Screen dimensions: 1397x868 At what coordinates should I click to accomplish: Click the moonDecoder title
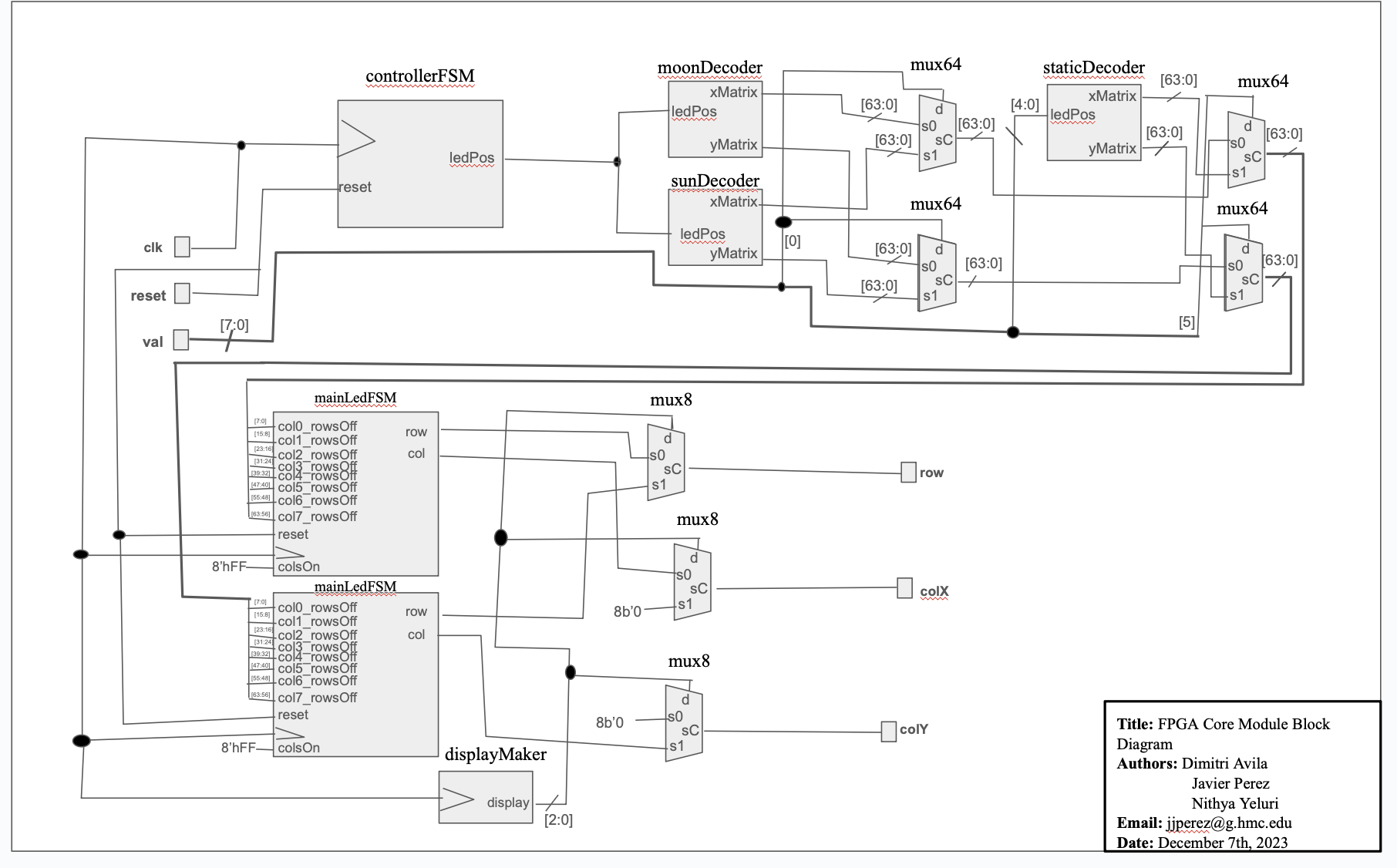(709, 68)
